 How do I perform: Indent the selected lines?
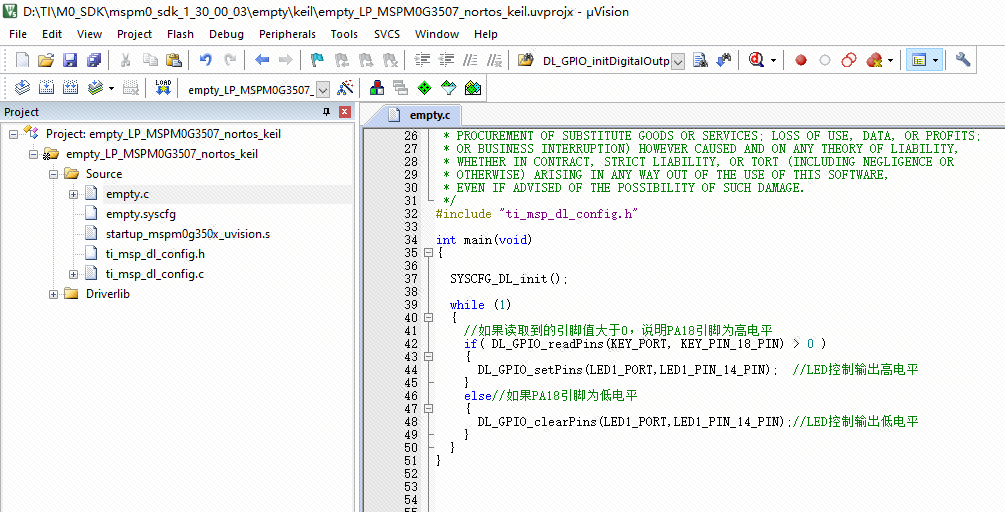point(422,60)
